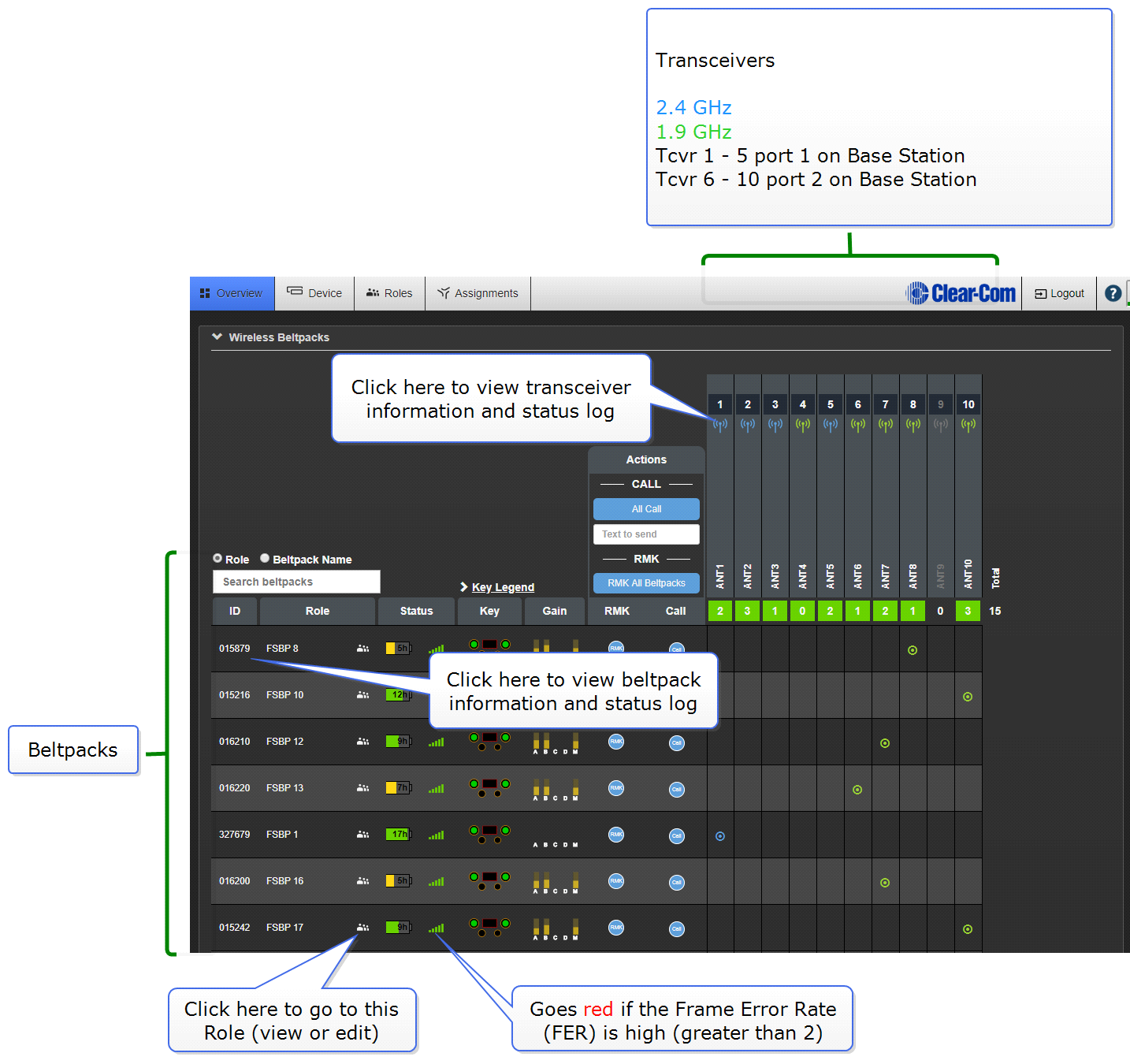
Task: Click beltpack ID 015879
Action: 234,649
